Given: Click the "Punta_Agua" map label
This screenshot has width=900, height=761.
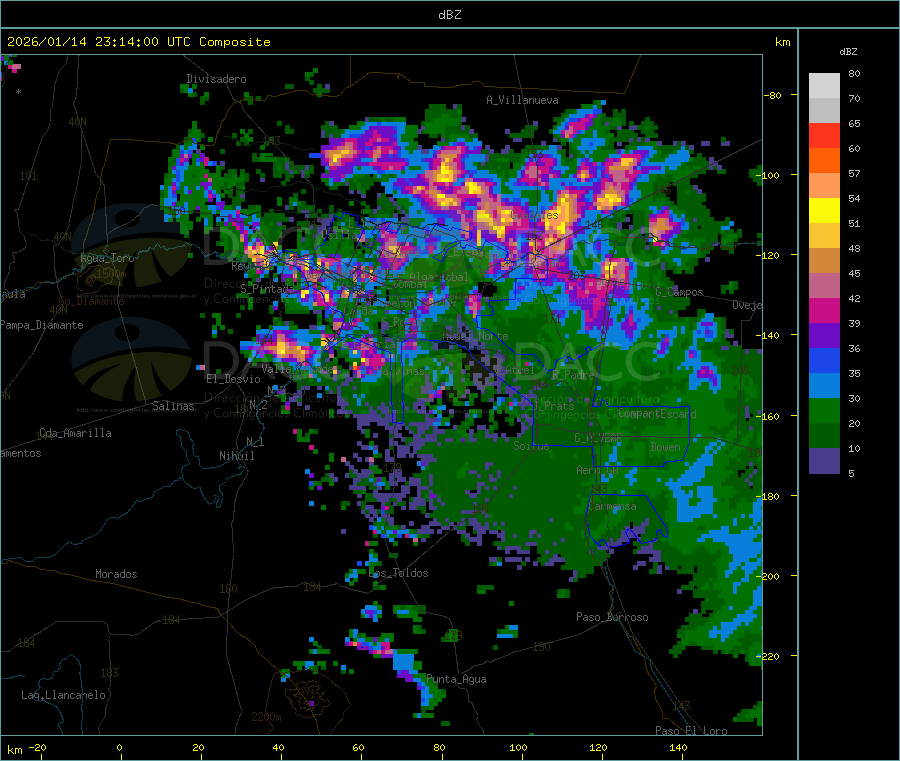Looking at the screenshot, I should pos(456,679).
